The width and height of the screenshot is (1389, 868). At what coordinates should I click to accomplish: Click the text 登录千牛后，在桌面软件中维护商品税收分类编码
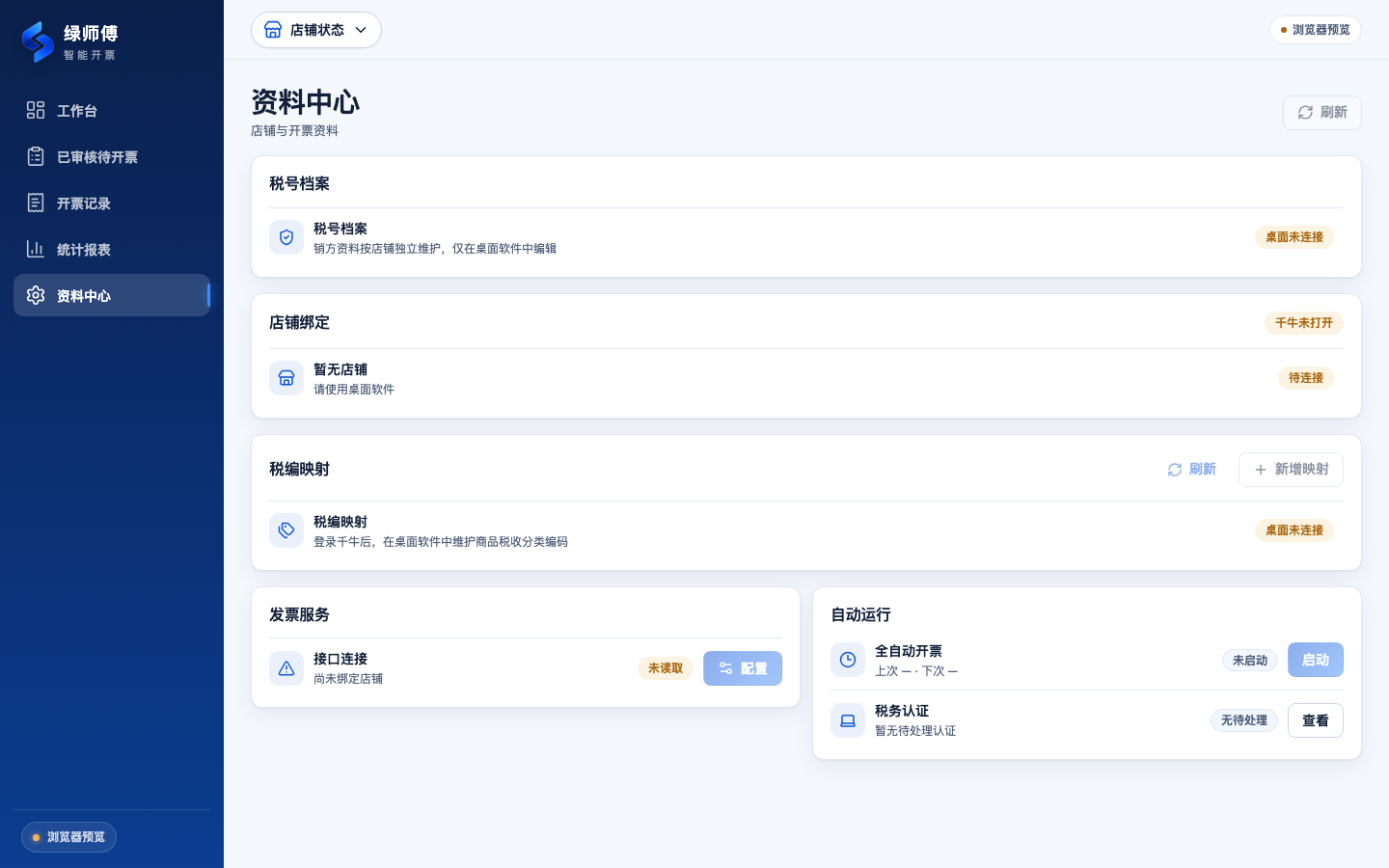[441, 542]
